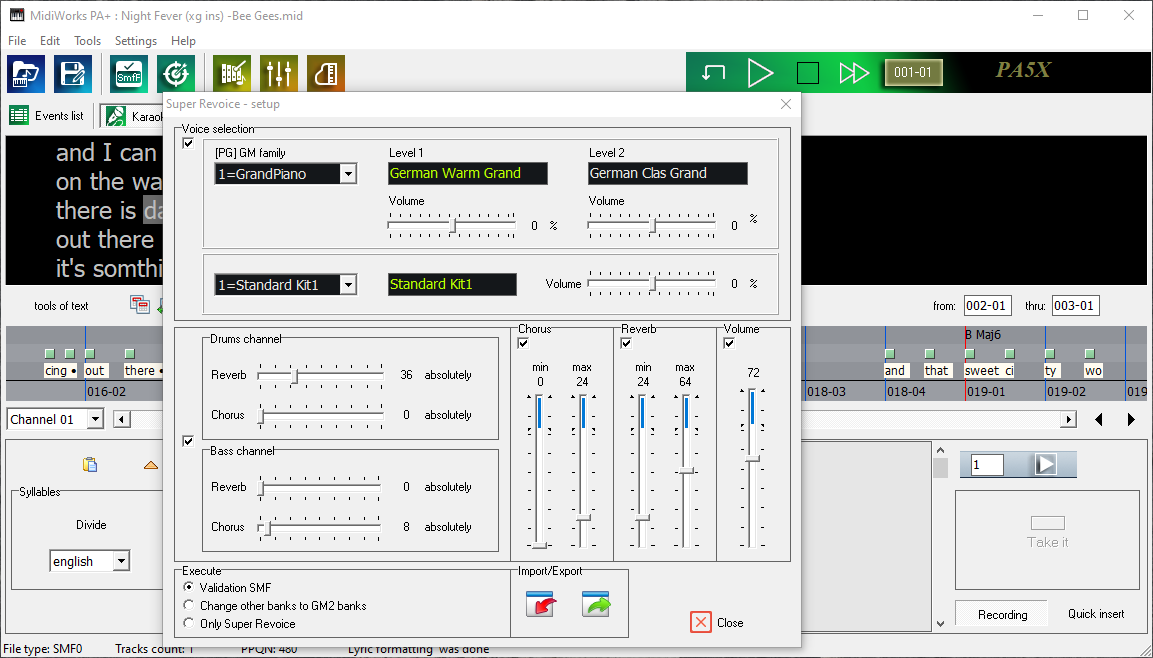Image resolution: width=1153 pixels, height=658 pixels.
Task: Click the save file toolbar icon
Action: coord(73,73)
